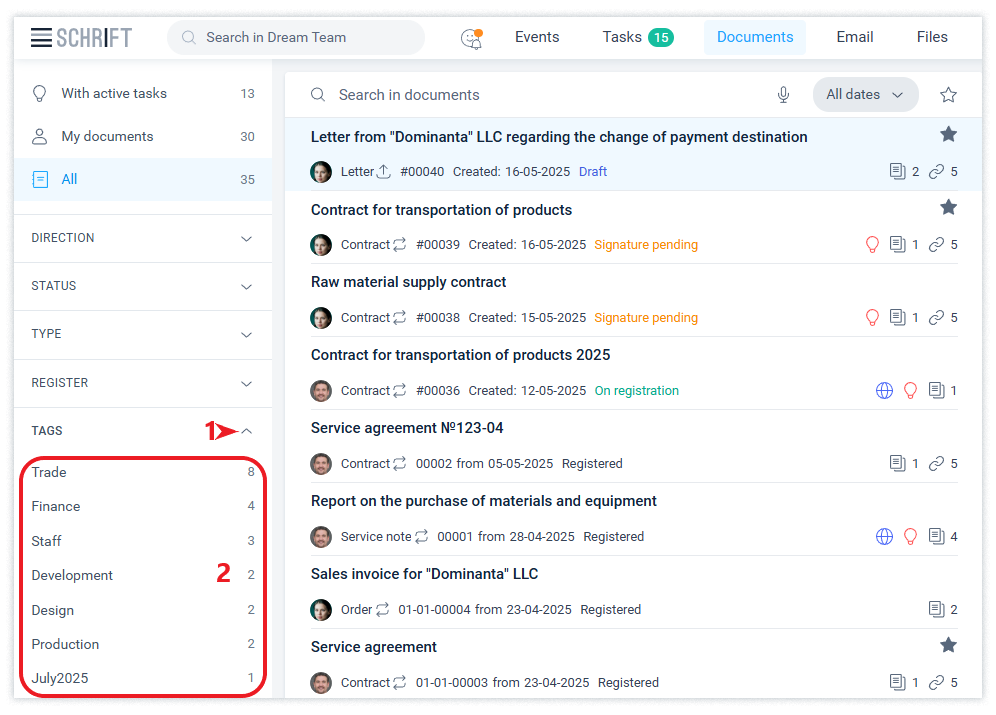Click the pages icon on Sales invoice row
The image size is (996, 715).
(x=936, y=610)
